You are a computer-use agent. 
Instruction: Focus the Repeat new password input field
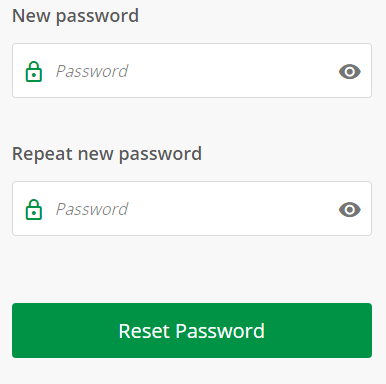tap(192, 209)
